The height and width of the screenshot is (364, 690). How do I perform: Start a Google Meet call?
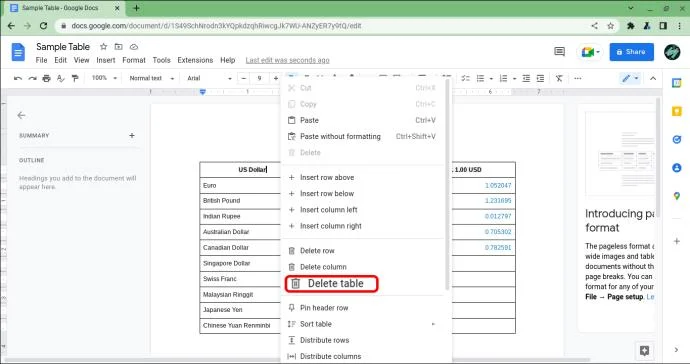coord(589,52)
